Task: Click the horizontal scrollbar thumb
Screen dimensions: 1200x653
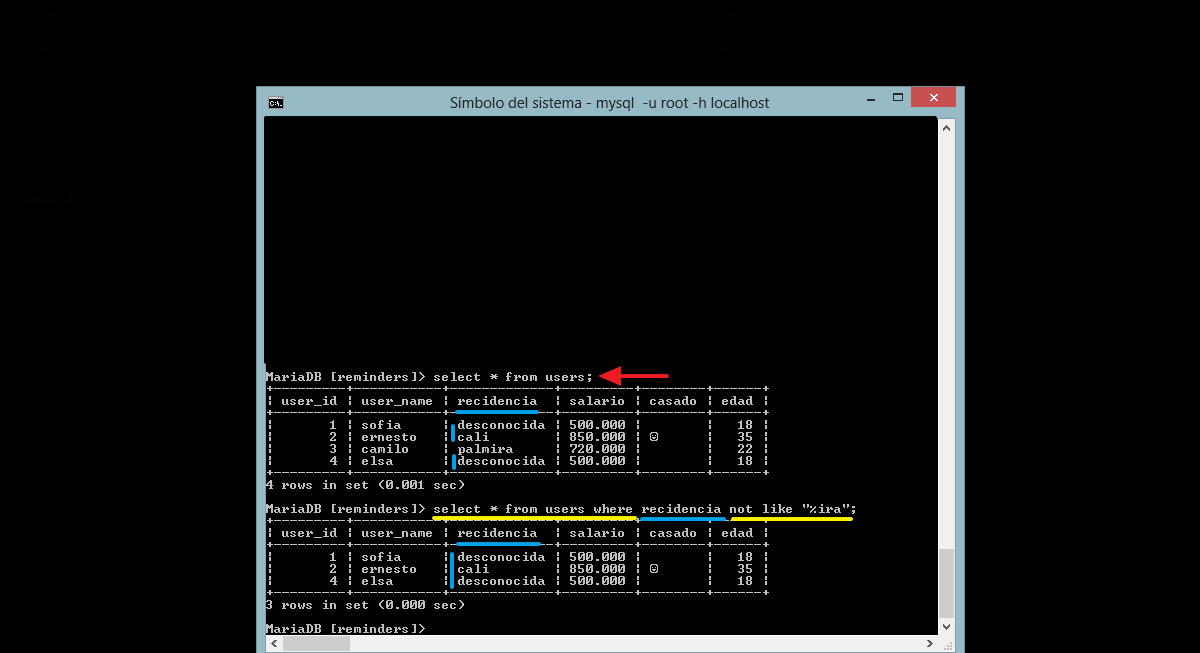Action: 316,645
